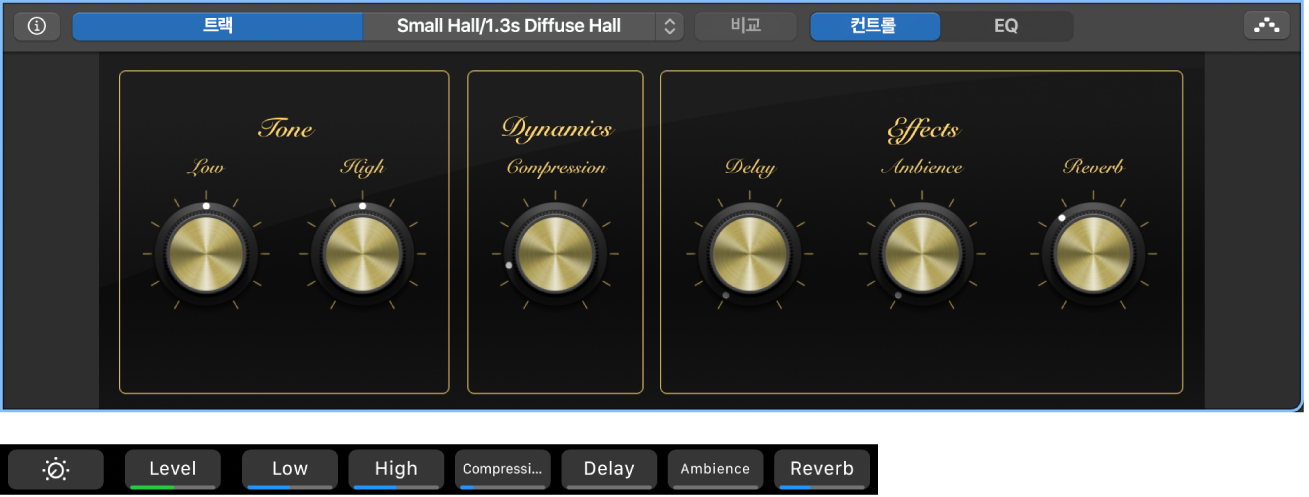1309x497 pixels.
Task: Click the Delay knob
Action: [750, 254]
